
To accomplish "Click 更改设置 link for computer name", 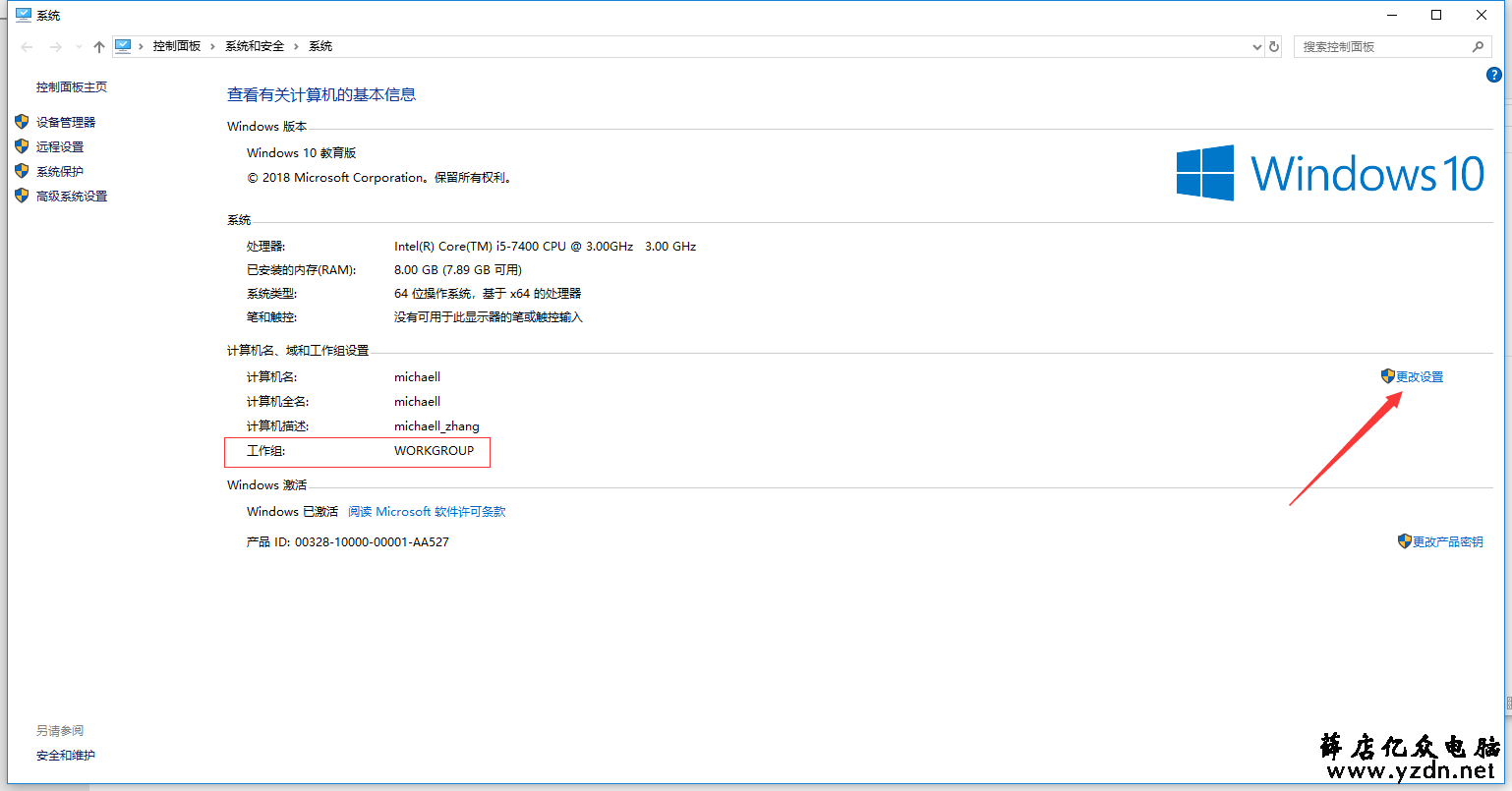I will (1420, 376).
